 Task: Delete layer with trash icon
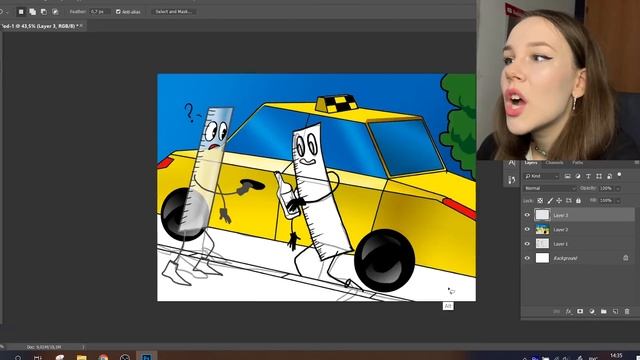[627, 311]
